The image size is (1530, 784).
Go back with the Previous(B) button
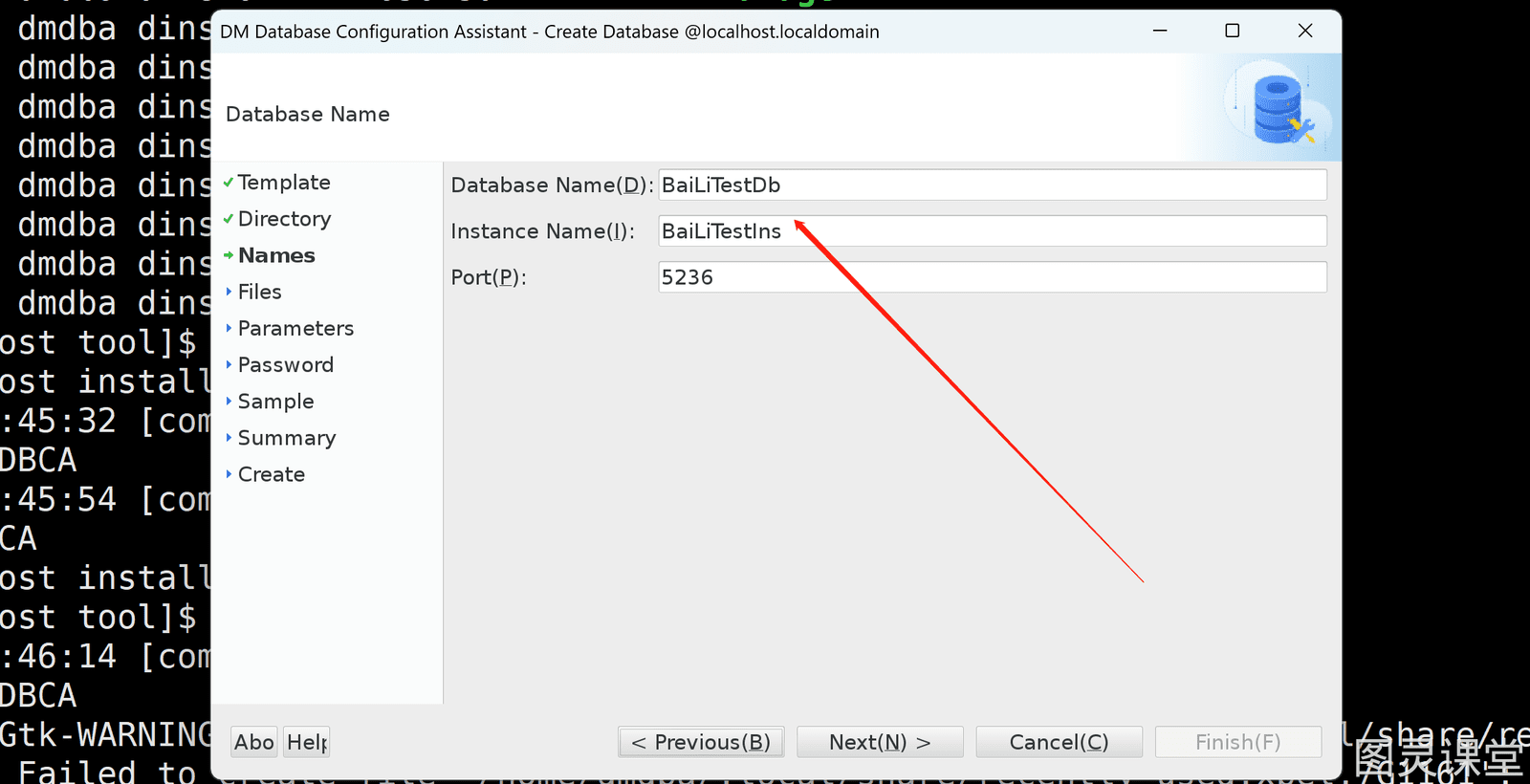point(701,742)
